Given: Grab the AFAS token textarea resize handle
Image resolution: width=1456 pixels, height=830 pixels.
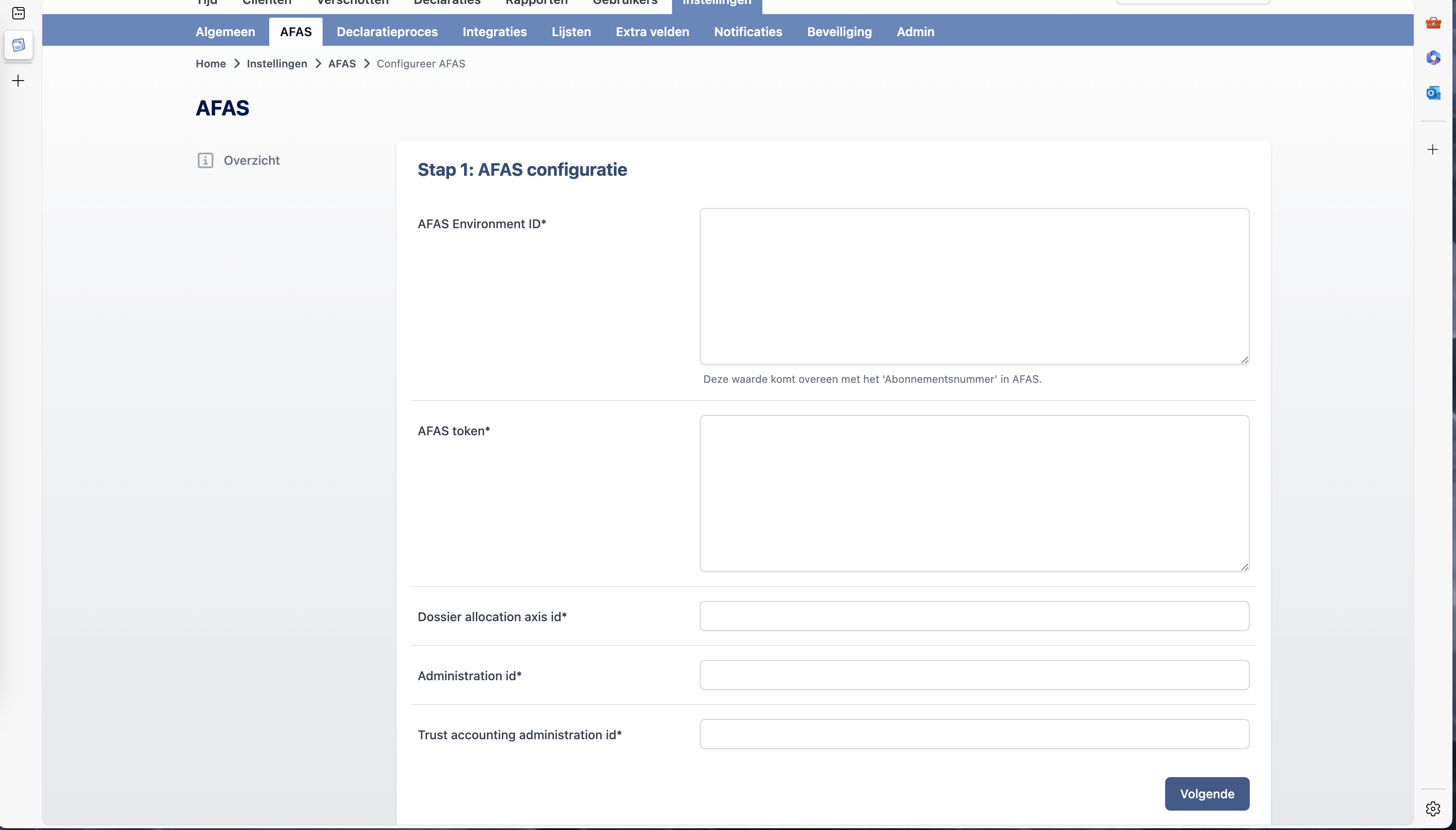Looking at the screenshot, I should click(x=1244, y=567).
